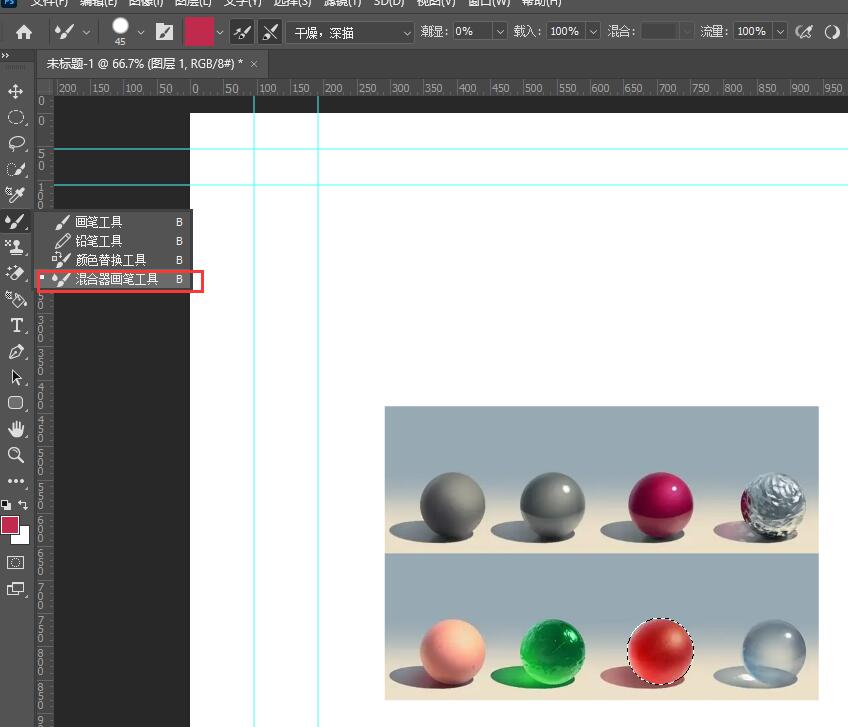Select the Elliptical Marquee tool

pos(15,117)
